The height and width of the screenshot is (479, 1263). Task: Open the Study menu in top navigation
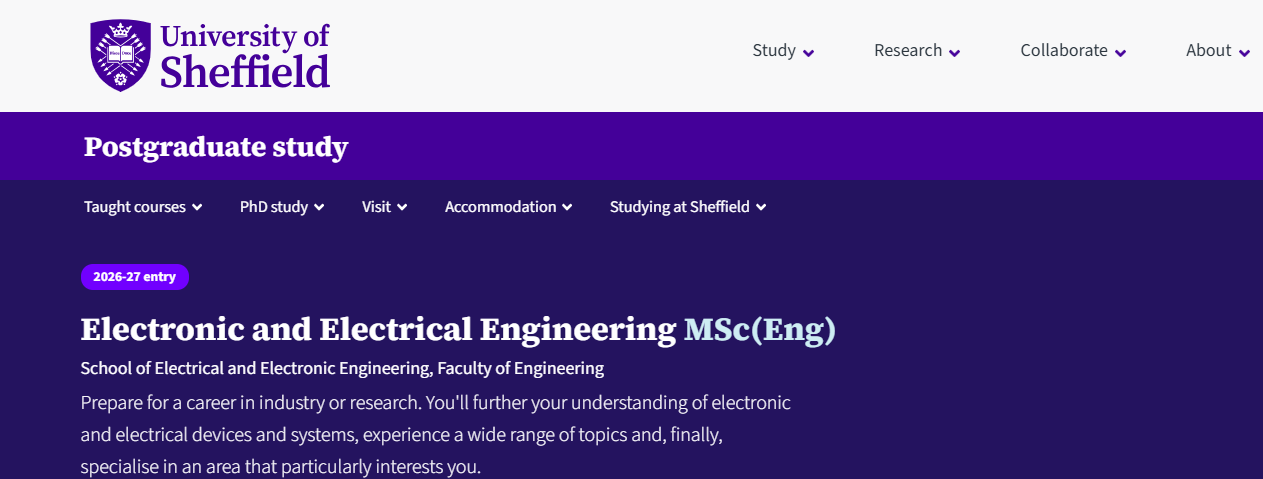tap(774, 50)
